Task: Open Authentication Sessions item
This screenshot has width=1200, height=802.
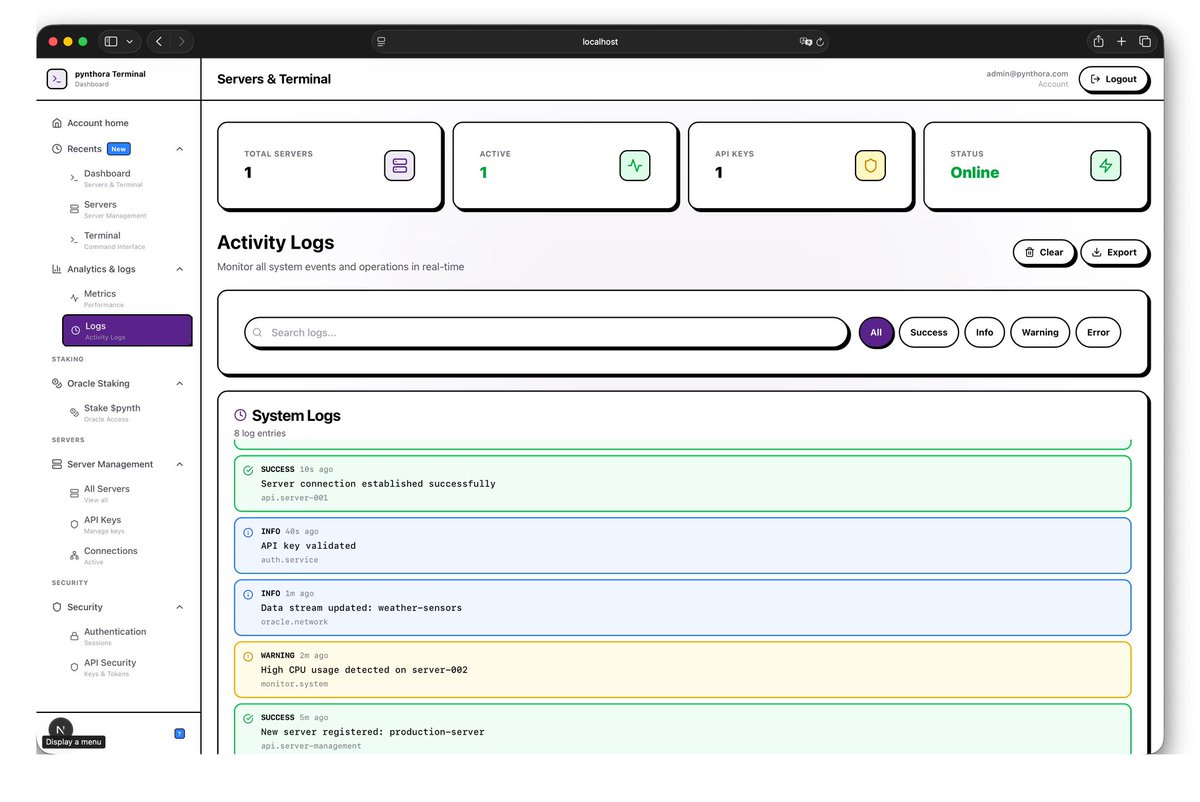Action: [x=127, y=637]
